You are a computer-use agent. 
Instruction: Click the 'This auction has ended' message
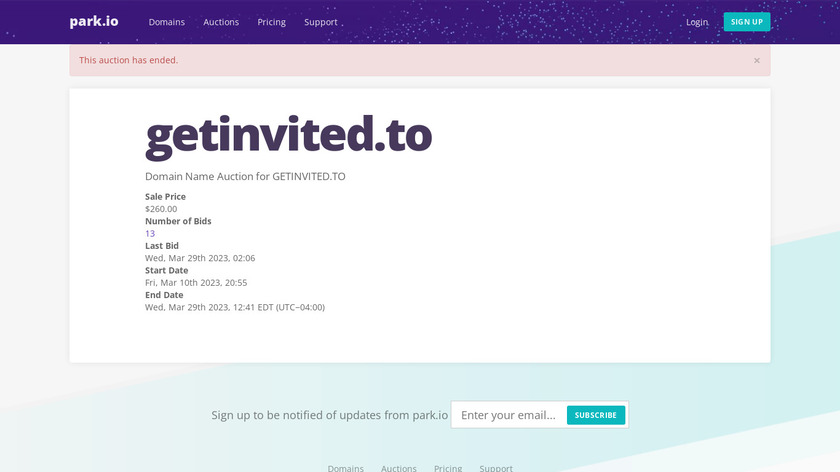click(128, 60)
